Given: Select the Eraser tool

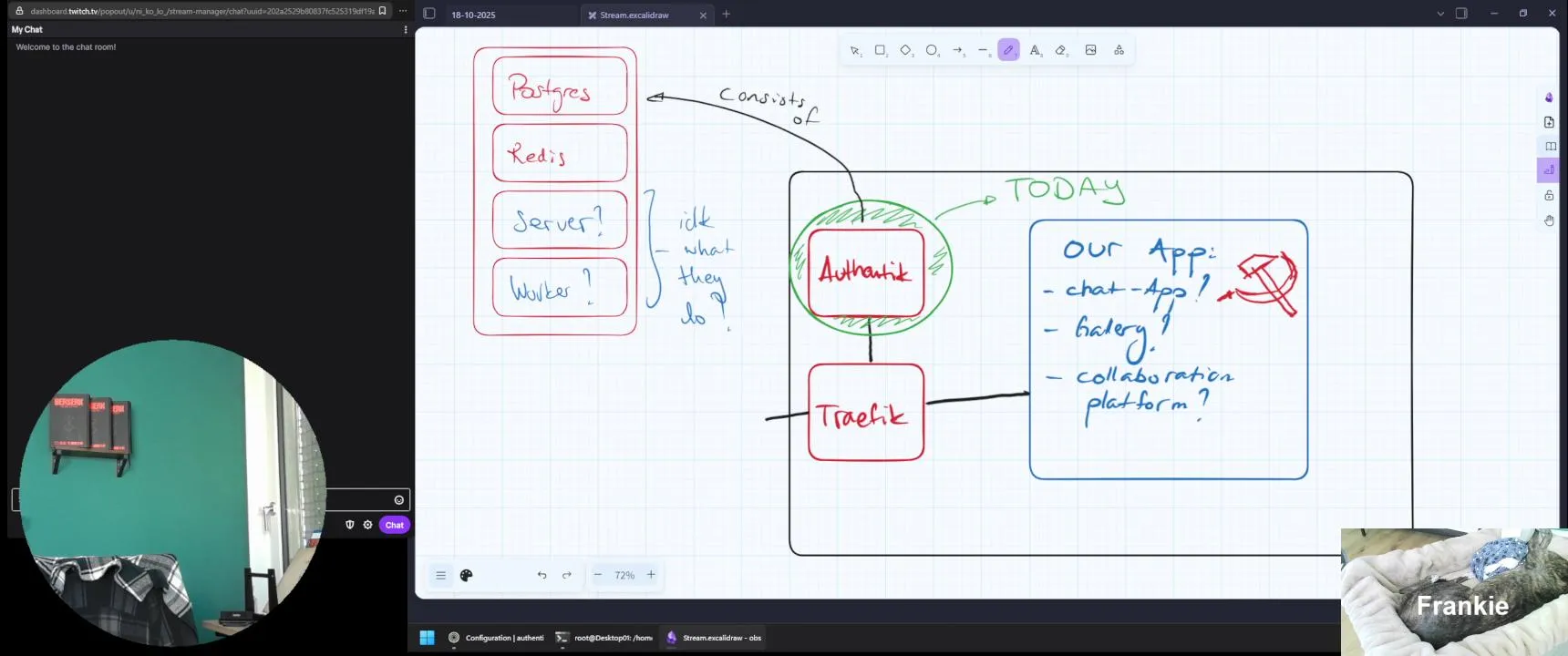Looking at the screenshot, I should [1061, 51].
